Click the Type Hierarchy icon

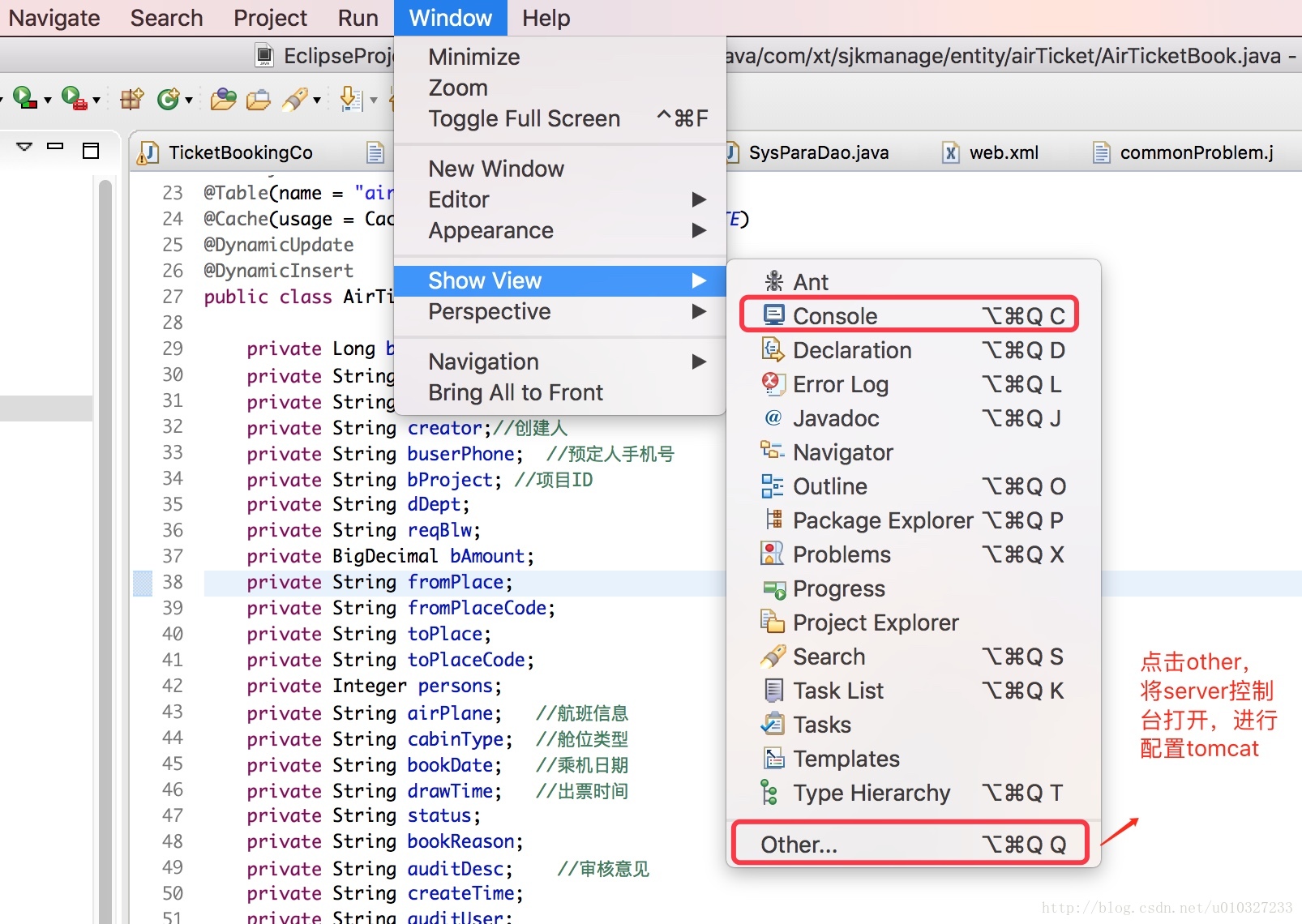click(769, 792)
